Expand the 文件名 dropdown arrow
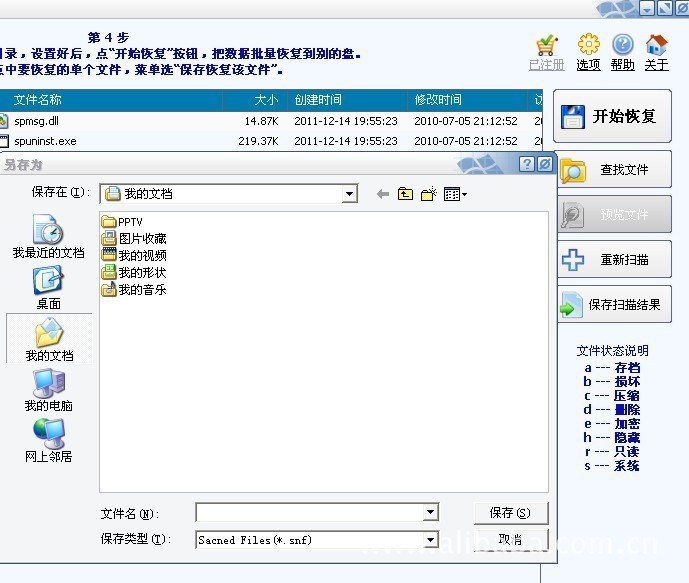This screenshot has width=689, height=583. coord(431,512)
